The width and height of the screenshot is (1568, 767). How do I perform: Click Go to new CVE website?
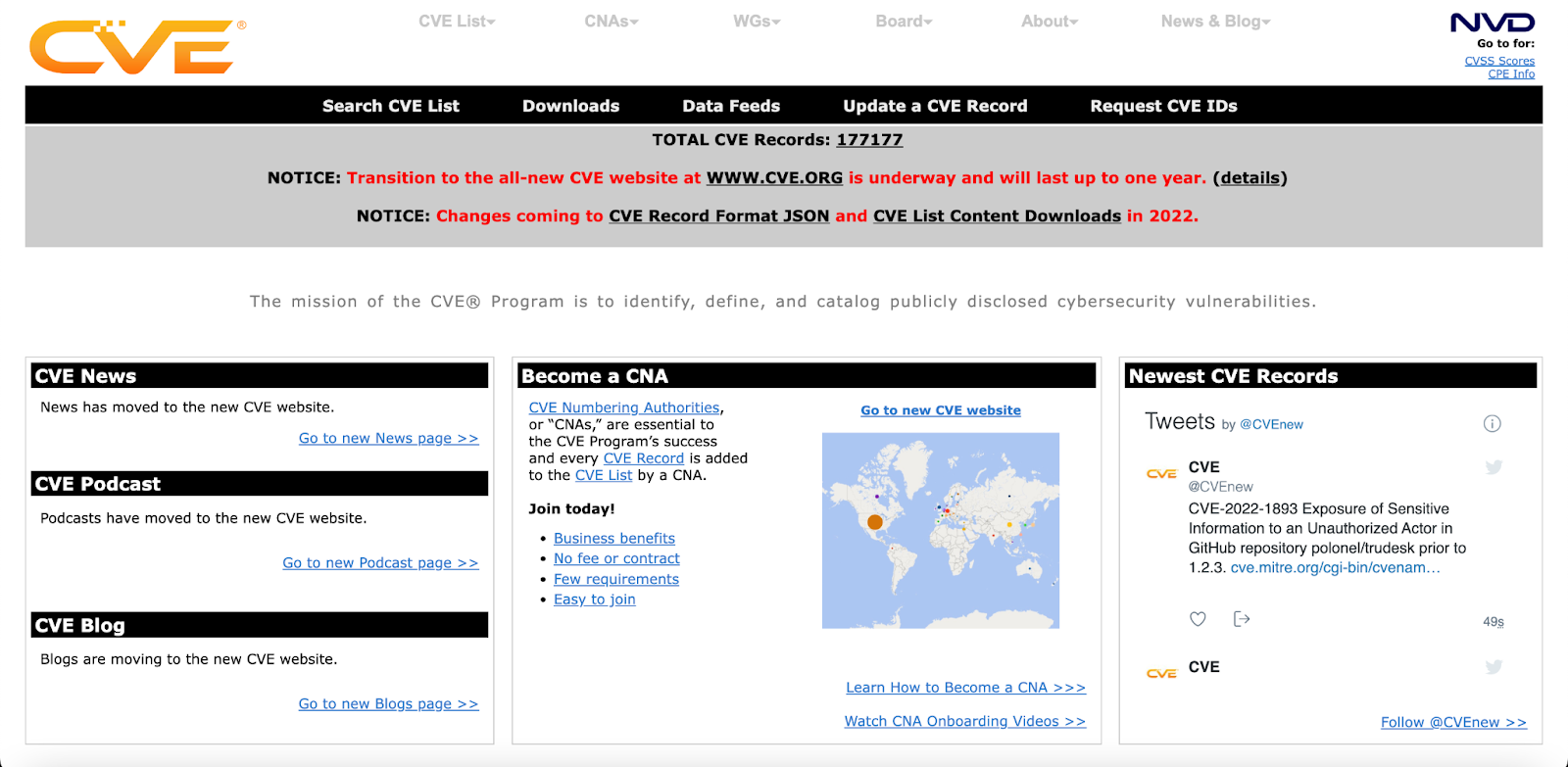pyautogui.click(x=941, y=410)
